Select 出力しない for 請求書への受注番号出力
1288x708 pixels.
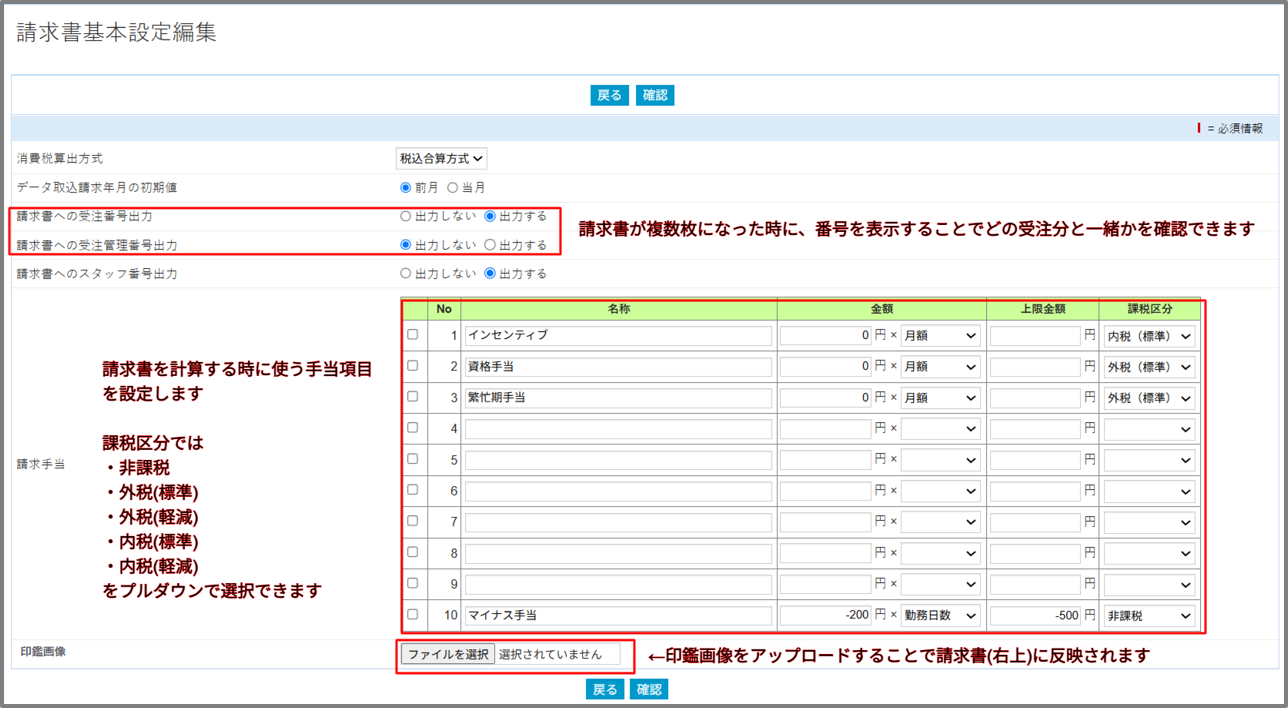coord(405,216)
